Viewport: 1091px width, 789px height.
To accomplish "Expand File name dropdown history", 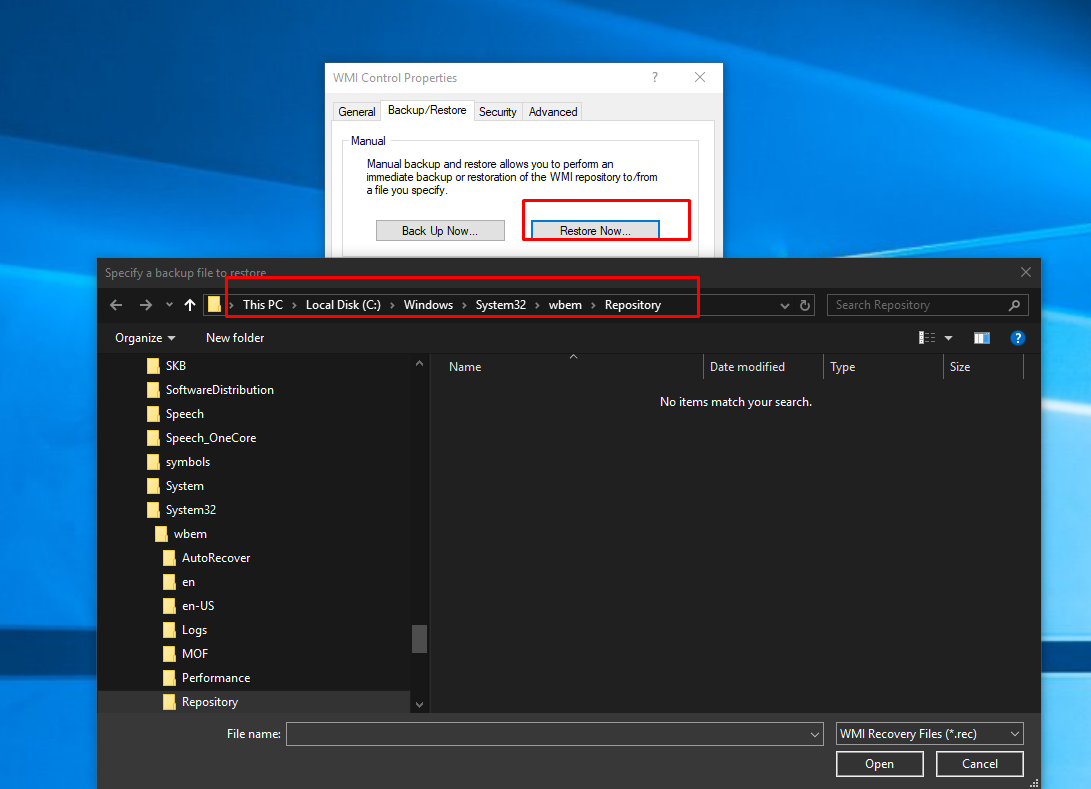I will coord(815,734).
